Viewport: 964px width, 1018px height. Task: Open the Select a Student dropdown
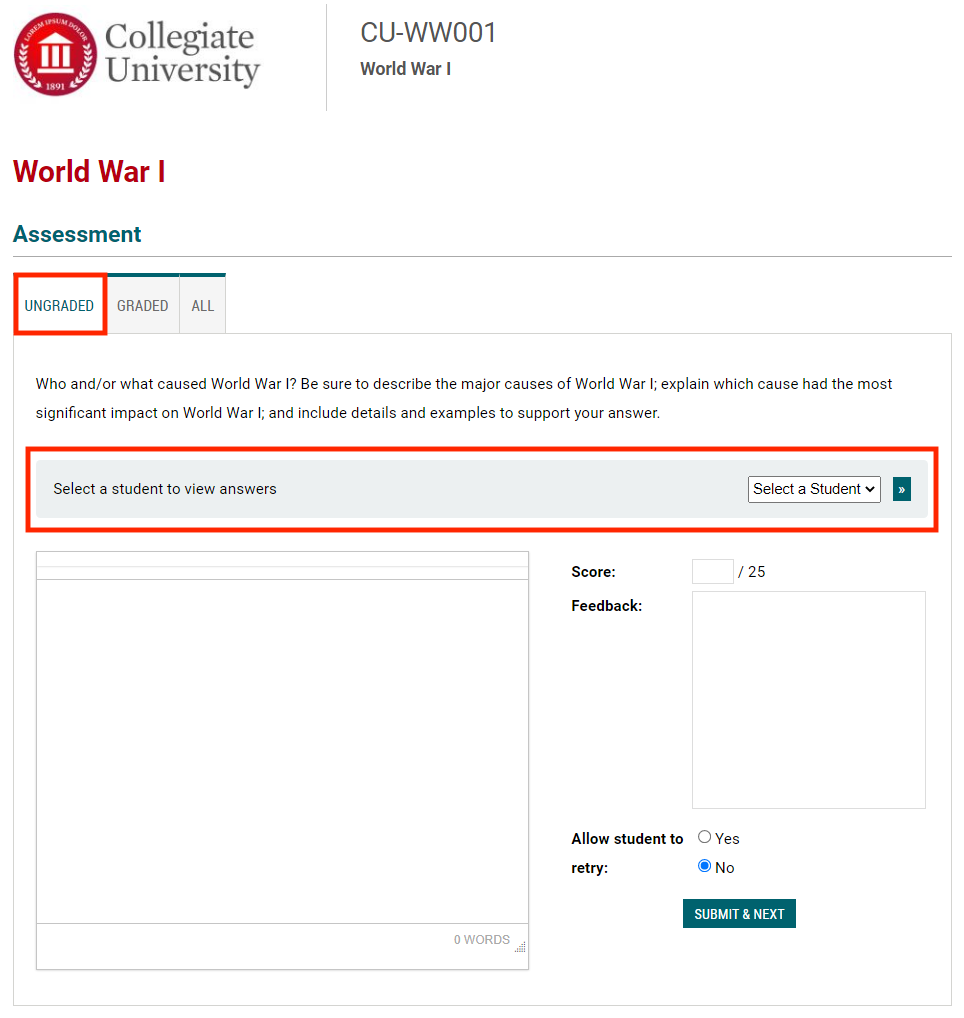tap(814, 489)
